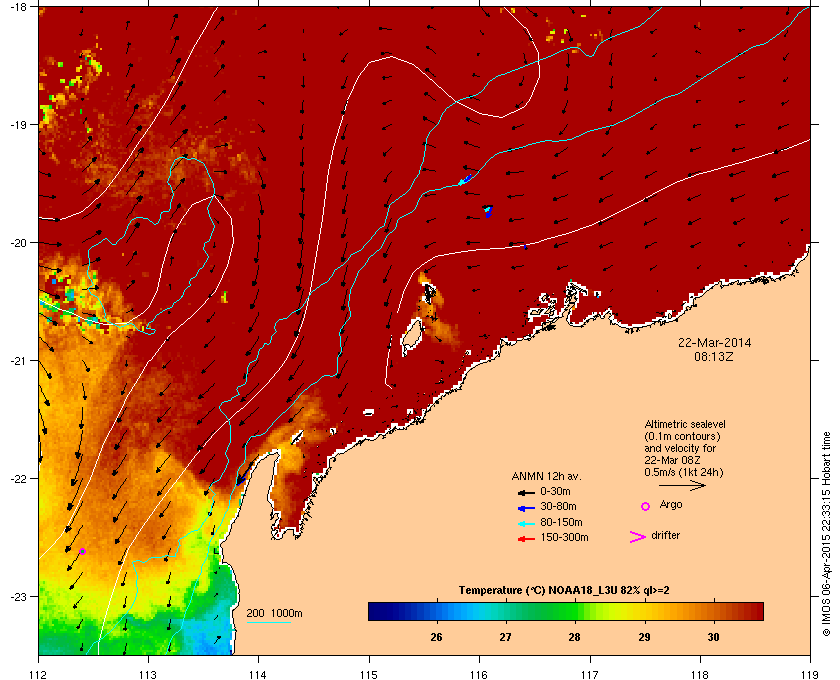The height and width of the screenshot is (680, 840).
Task: Click the white-outlined island near 115.4E 20.8S
Action: tap(411, 337)
